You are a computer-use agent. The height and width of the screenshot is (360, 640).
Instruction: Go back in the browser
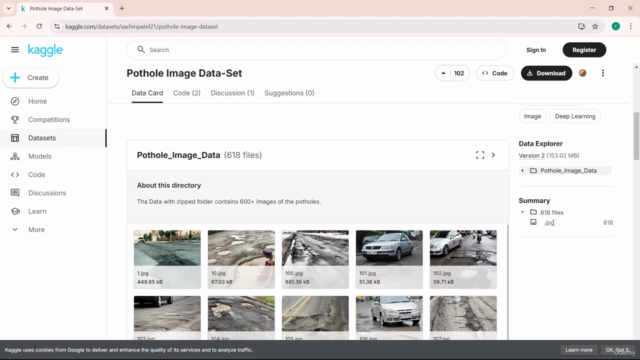(x=9, y=27)
